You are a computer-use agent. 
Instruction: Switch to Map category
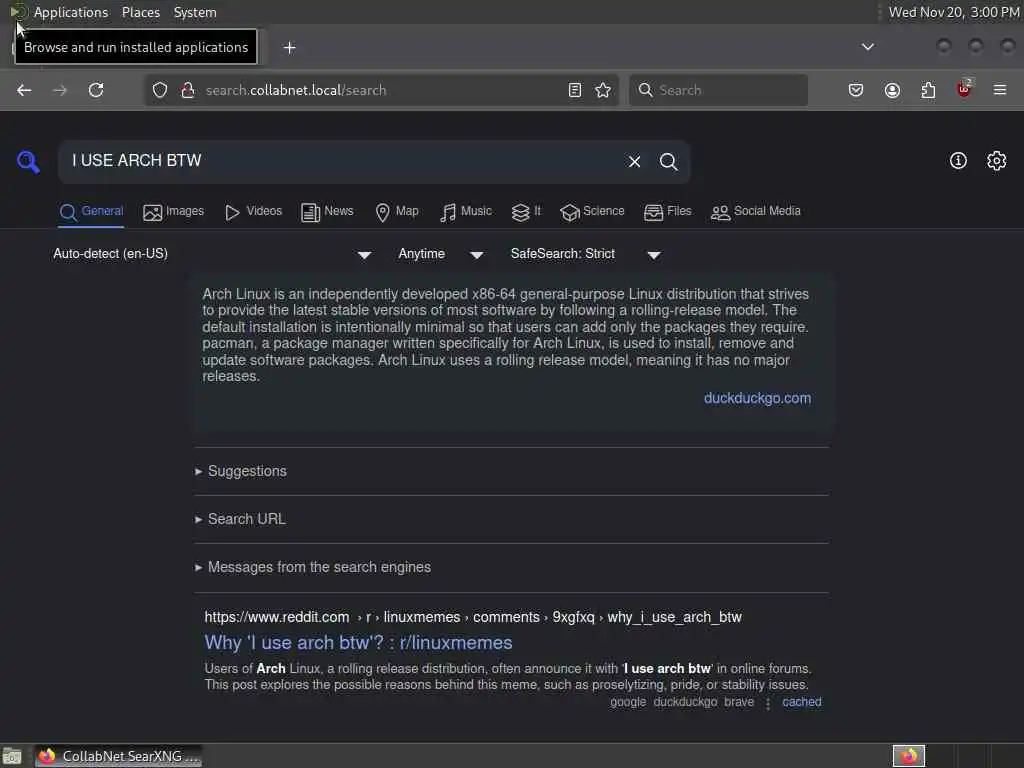[397, 212]
